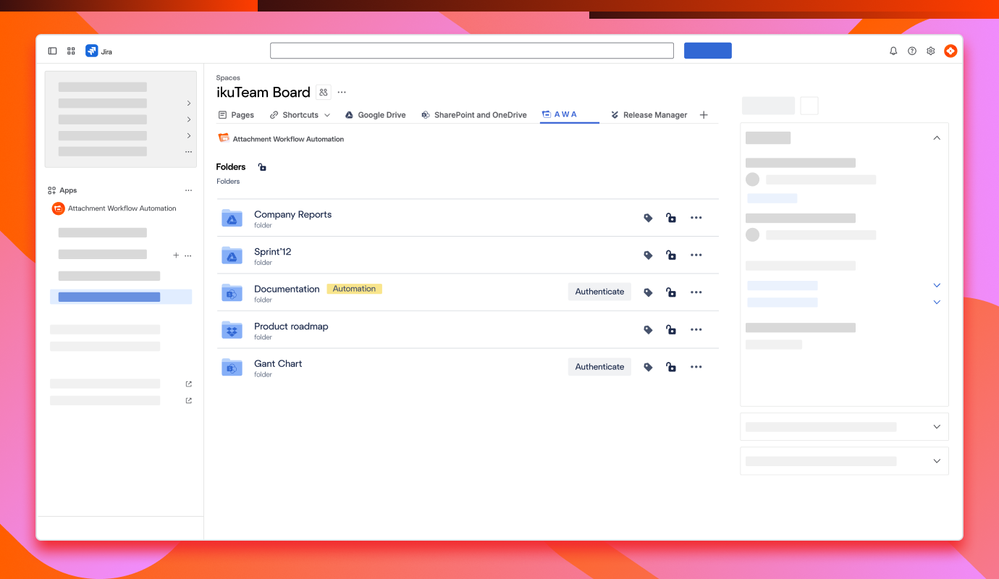Click the Documentation SharePoint folder icon

[232, 293]
